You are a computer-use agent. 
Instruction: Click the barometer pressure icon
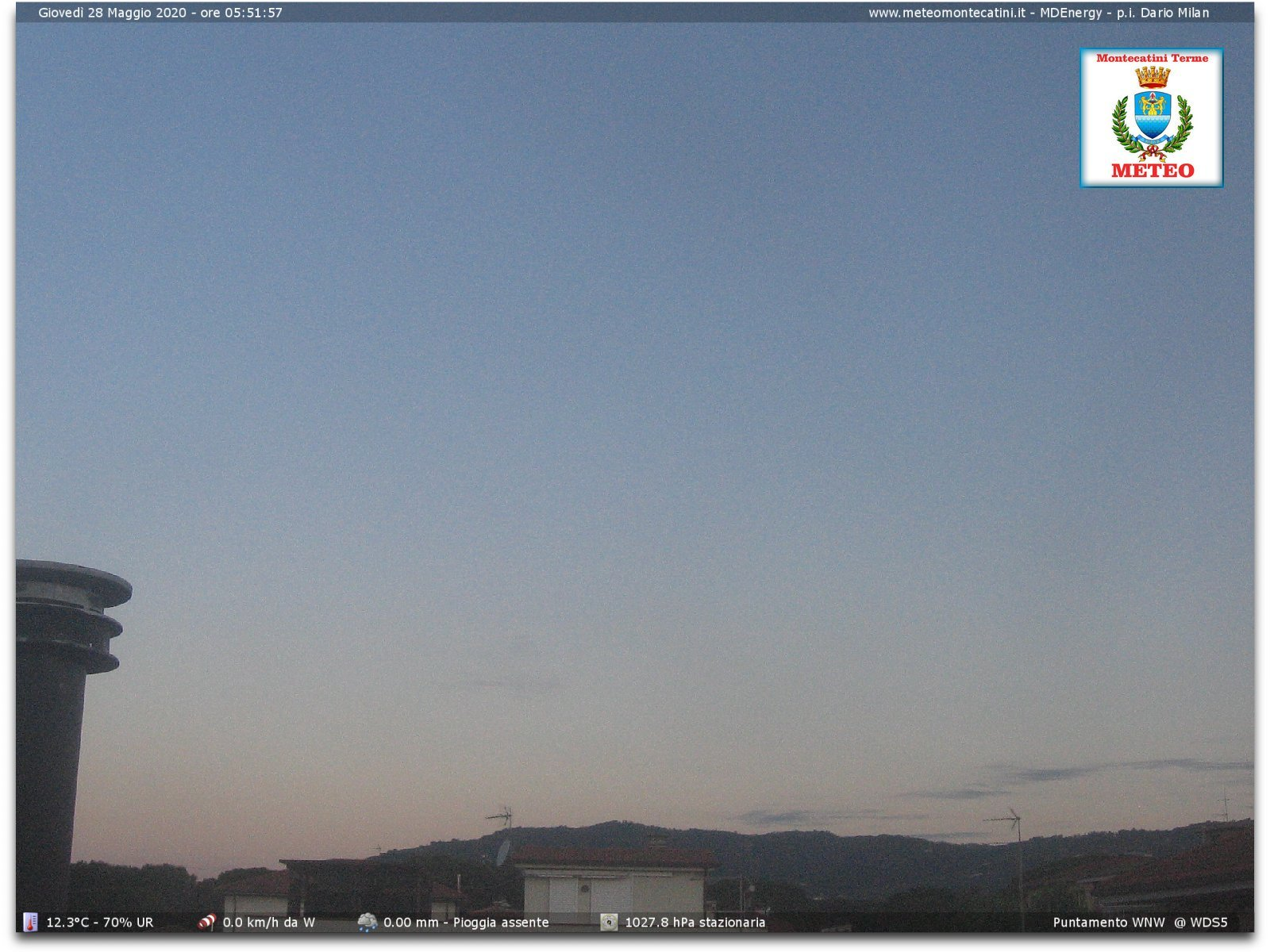pos(609,922)
